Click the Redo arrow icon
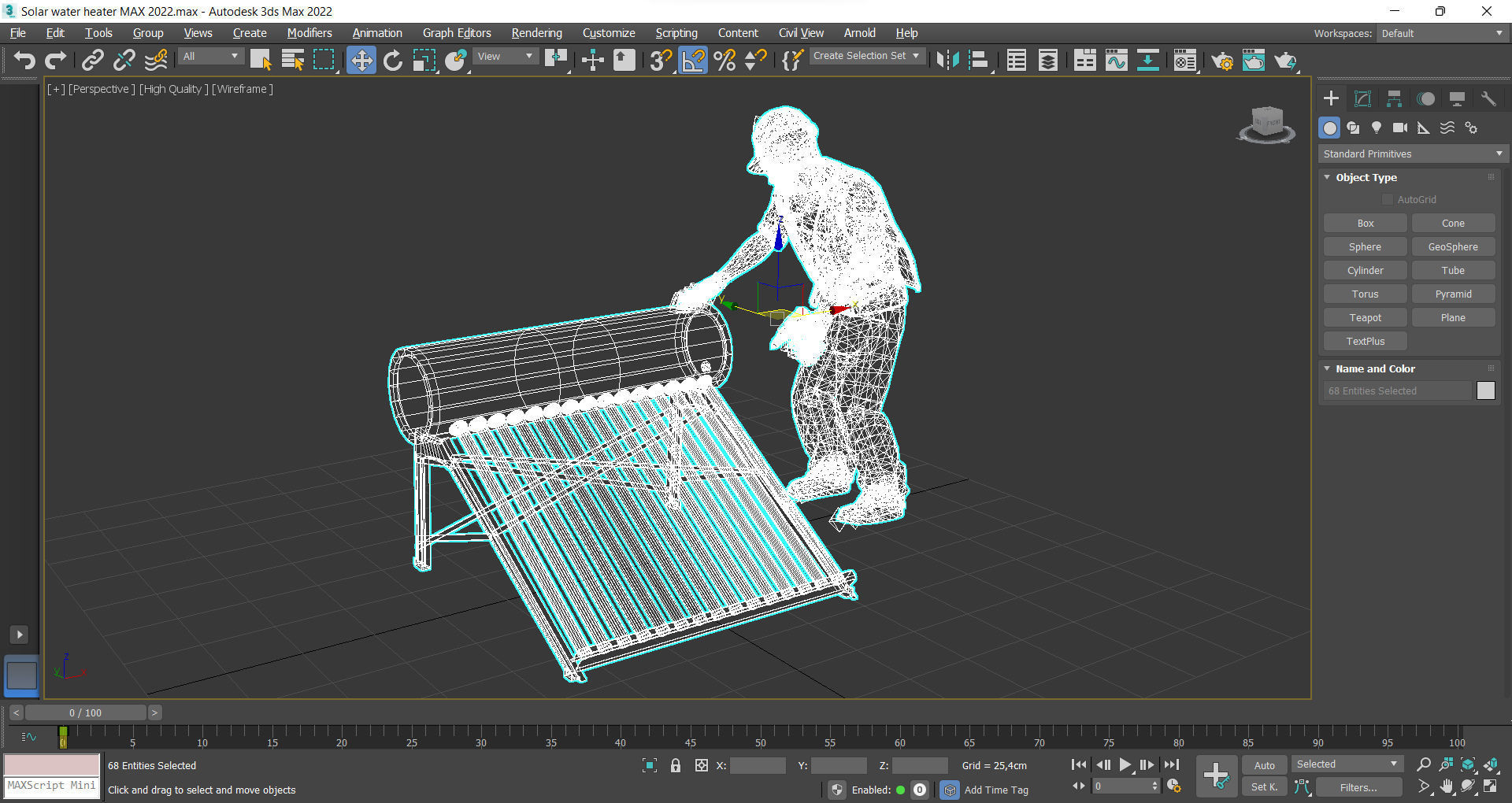1512x803 pixels. (x=56, y=60)
